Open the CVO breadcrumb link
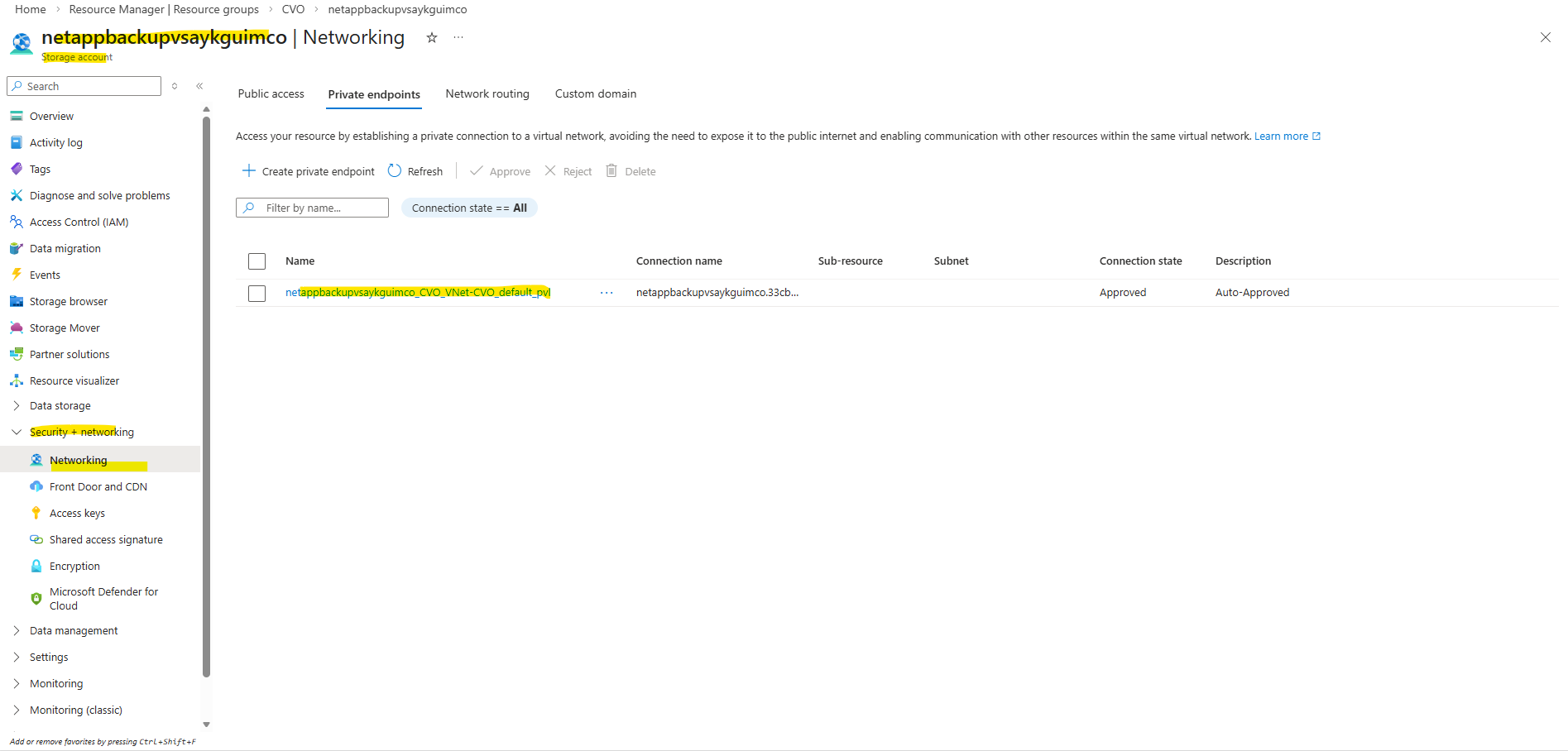1568x751 pixels. [293, 9]
